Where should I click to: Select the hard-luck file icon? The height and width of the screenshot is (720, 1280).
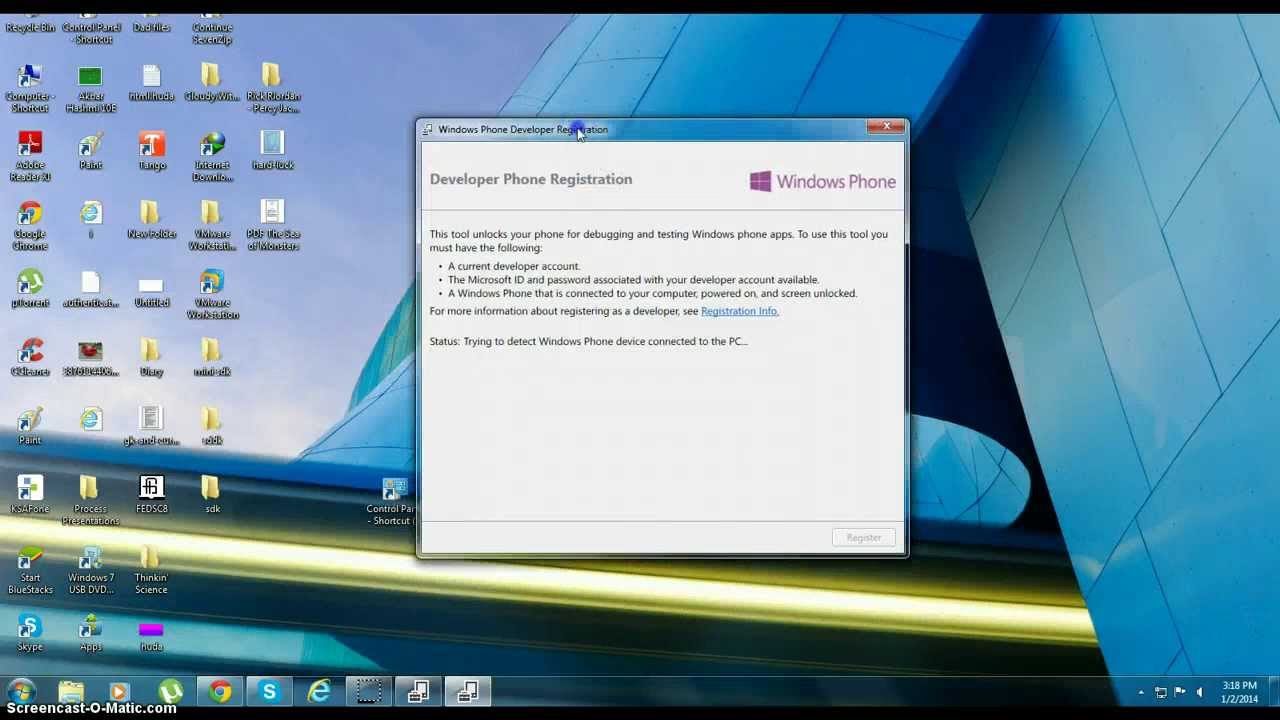pos(273,152)
